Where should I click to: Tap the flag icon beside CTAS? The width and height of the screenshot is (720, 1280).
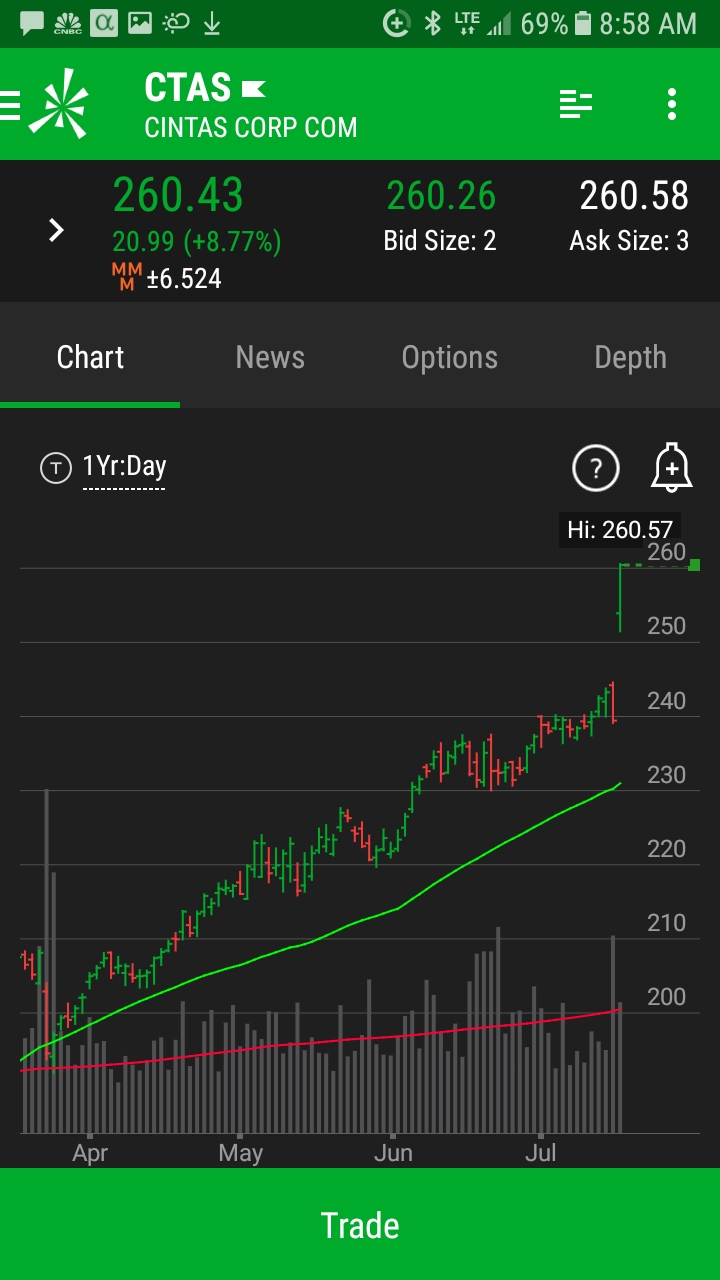254,90
